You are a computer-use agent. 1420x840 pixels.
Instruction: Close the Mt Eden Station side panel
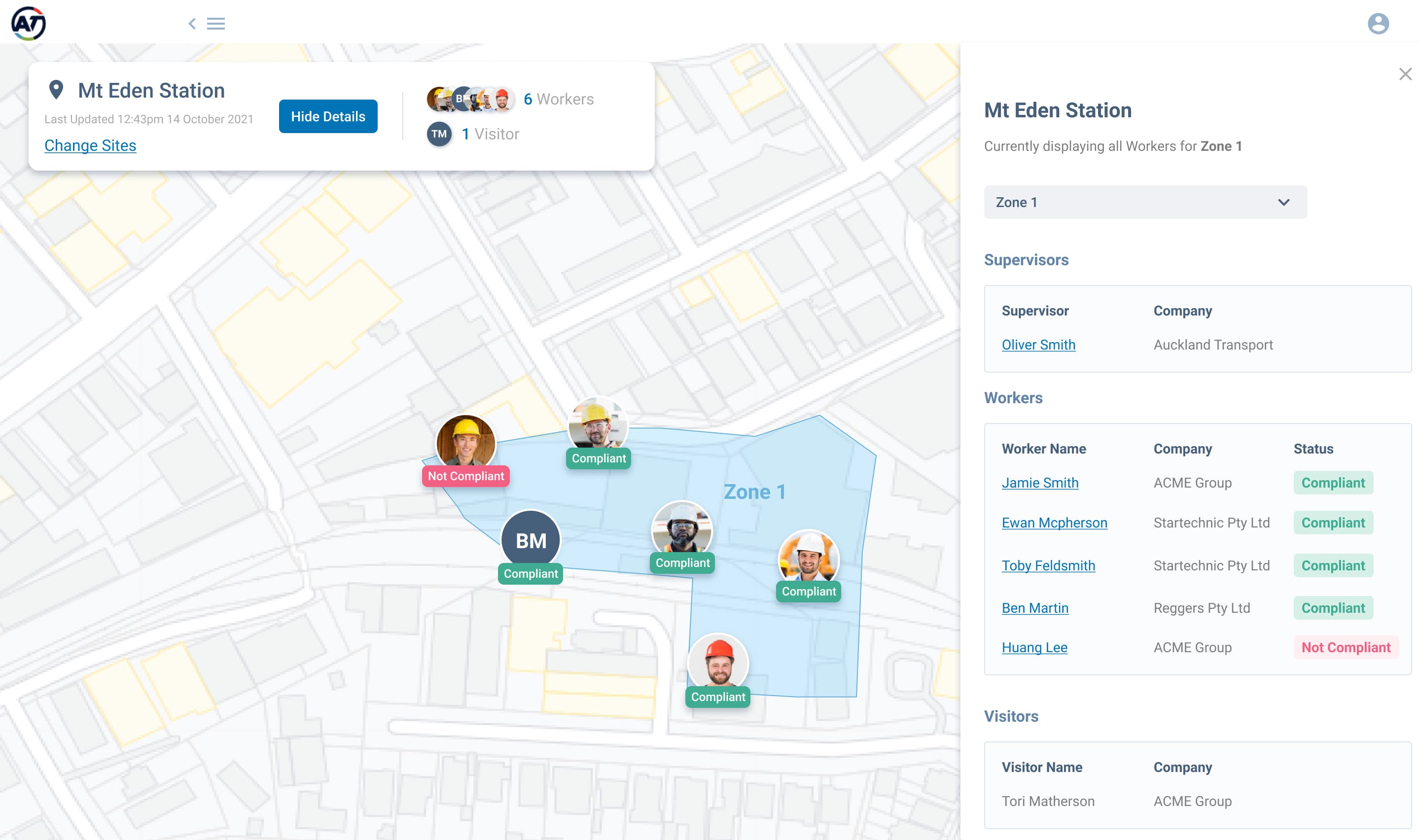pos(1405,74)
